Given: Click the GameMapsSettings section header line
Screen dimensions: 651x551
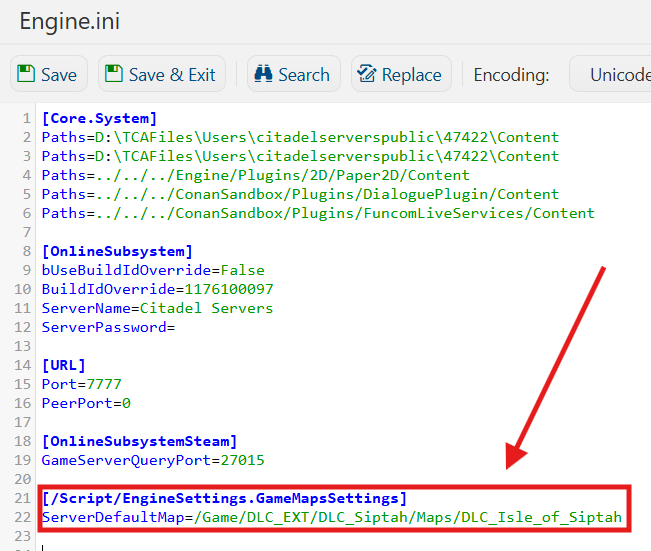Looking at the screenshot, I should [224, 498].
